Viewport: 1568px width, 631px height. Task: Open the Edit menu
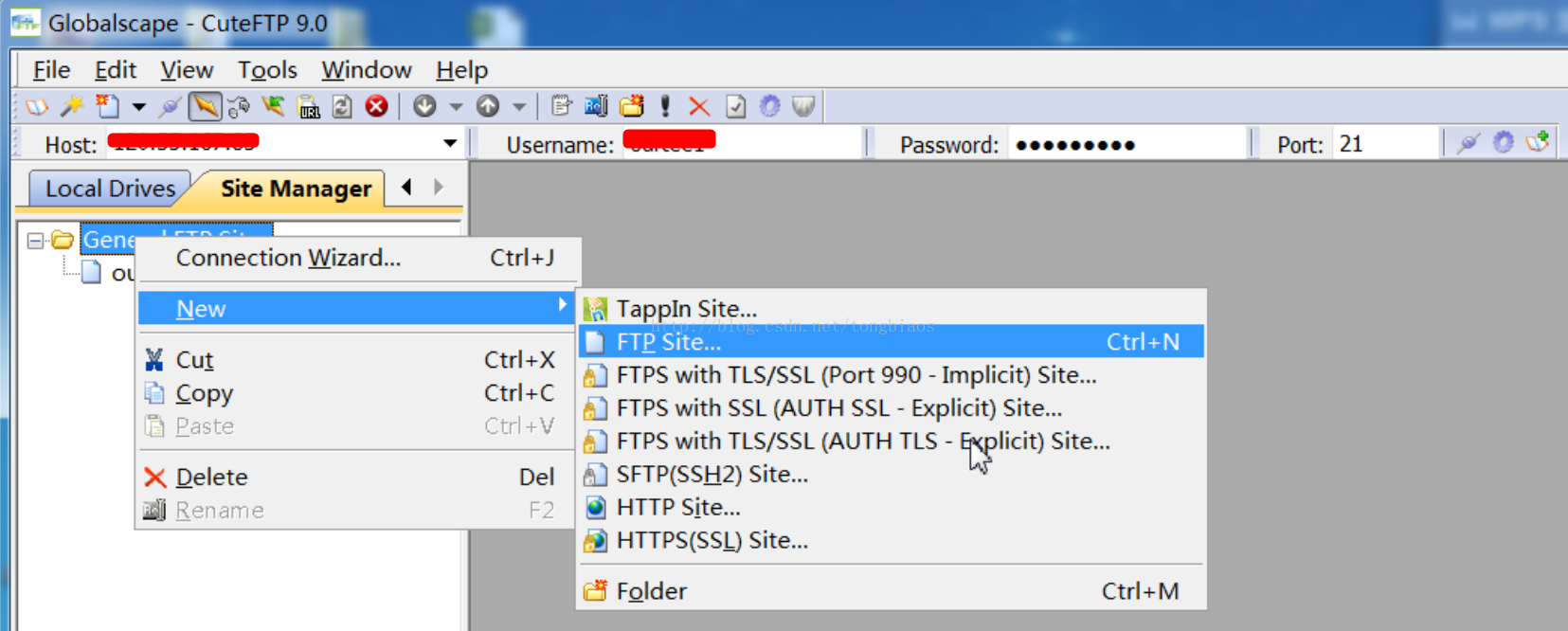coord(116,70)
